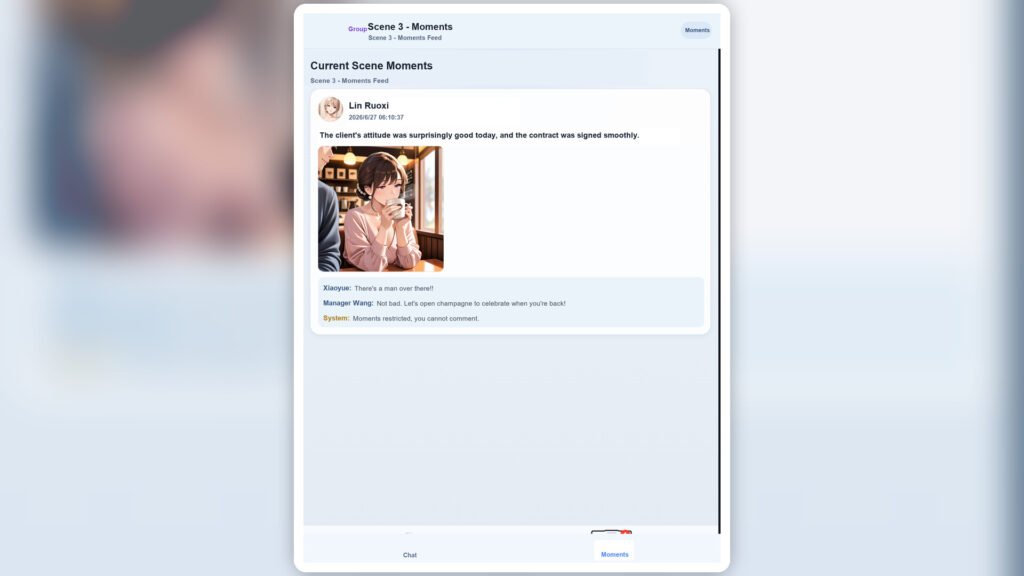Image resolution: width=1024 pixels, height=576 pixels.
Task: Click the Manager Wang commenter name
Action: pyautogui.click(x=348, y=303)
